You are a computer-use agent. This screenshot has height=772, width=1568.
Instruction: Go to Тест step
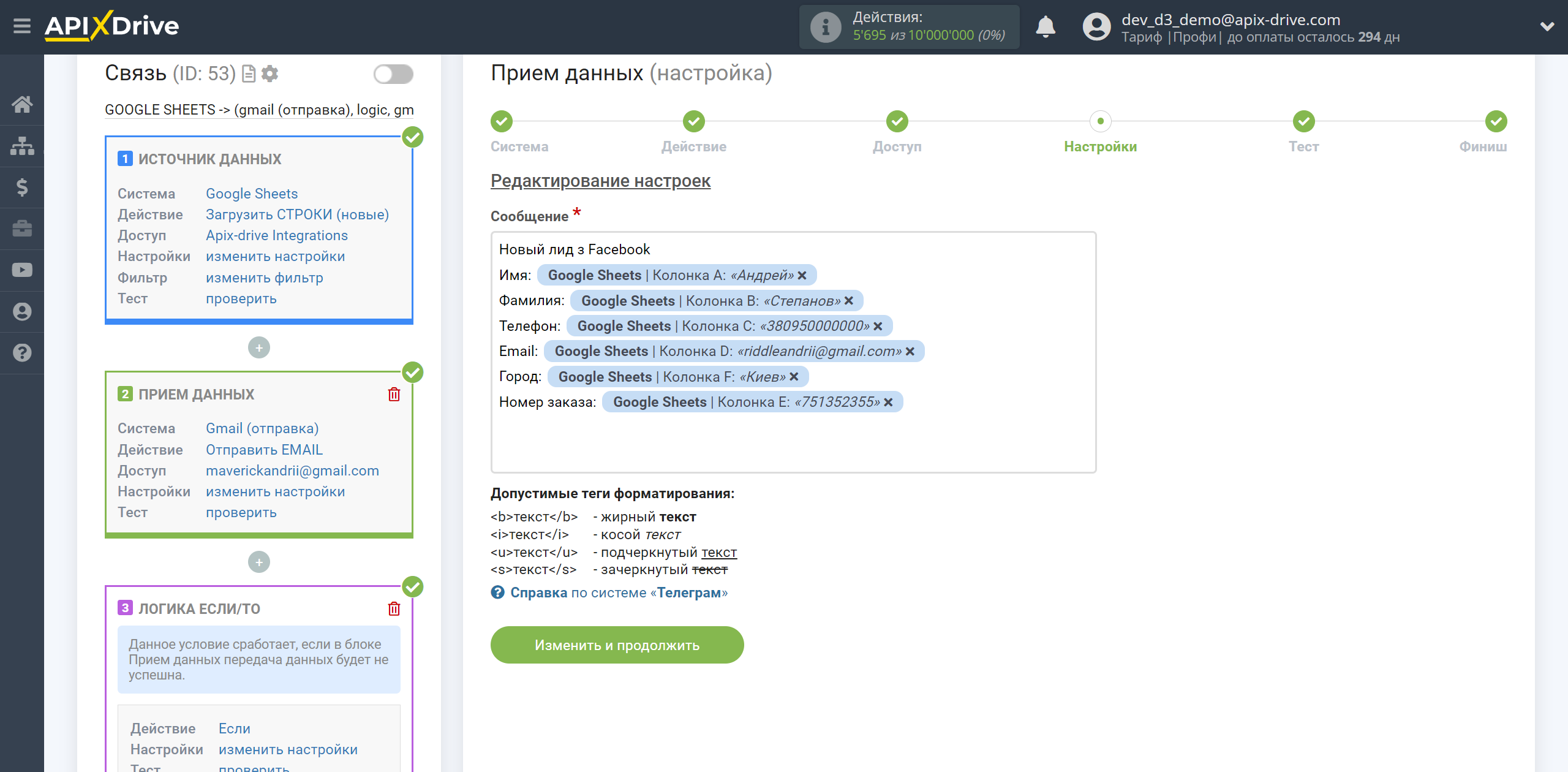tap(1304, 121)
